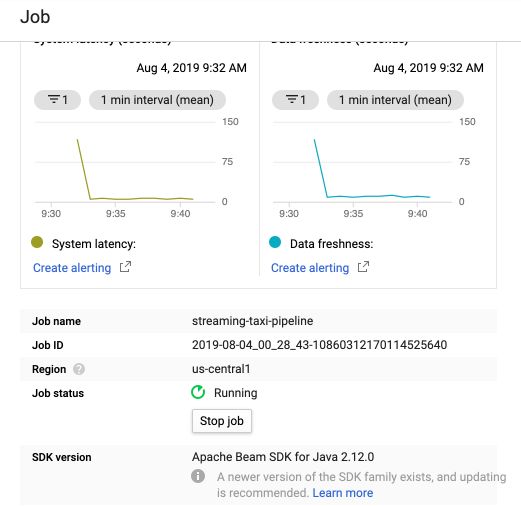The width and height of the screenshot is (521, 506).
Task: Open the Create alerting link for System latency
Action: click(72, 268)
